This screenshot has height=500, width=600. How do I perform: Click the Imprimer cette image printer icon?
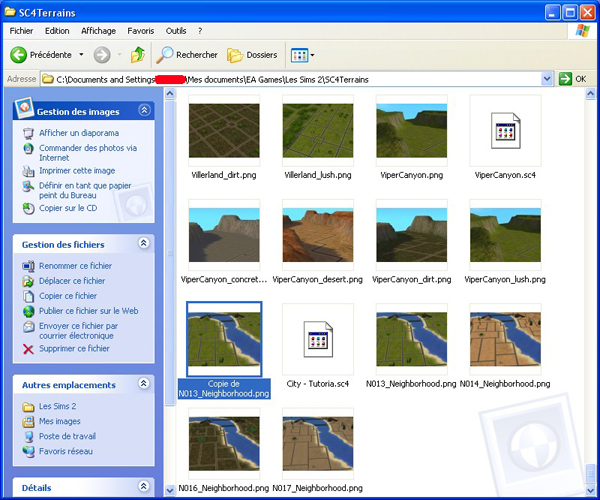tap(28, 171)
